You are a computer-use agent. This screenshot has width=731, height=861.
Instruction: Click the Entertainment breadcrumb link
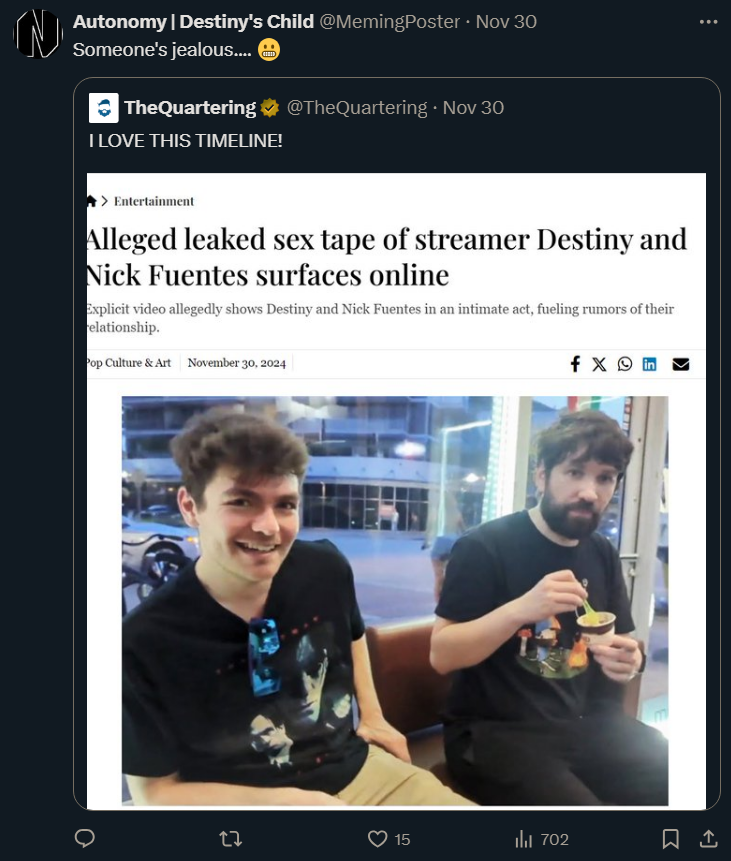(154, 202)
